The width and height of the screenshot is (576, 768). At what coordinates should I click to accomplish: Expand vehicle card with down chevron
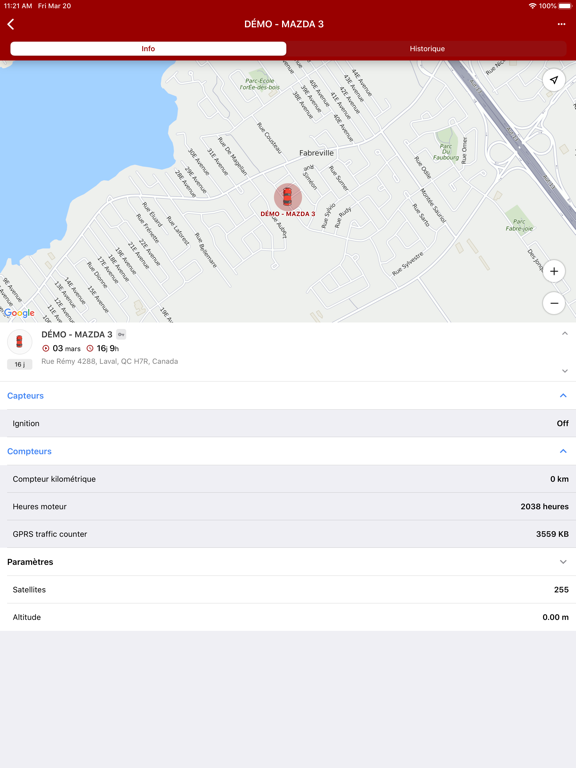tap(565, 371)
